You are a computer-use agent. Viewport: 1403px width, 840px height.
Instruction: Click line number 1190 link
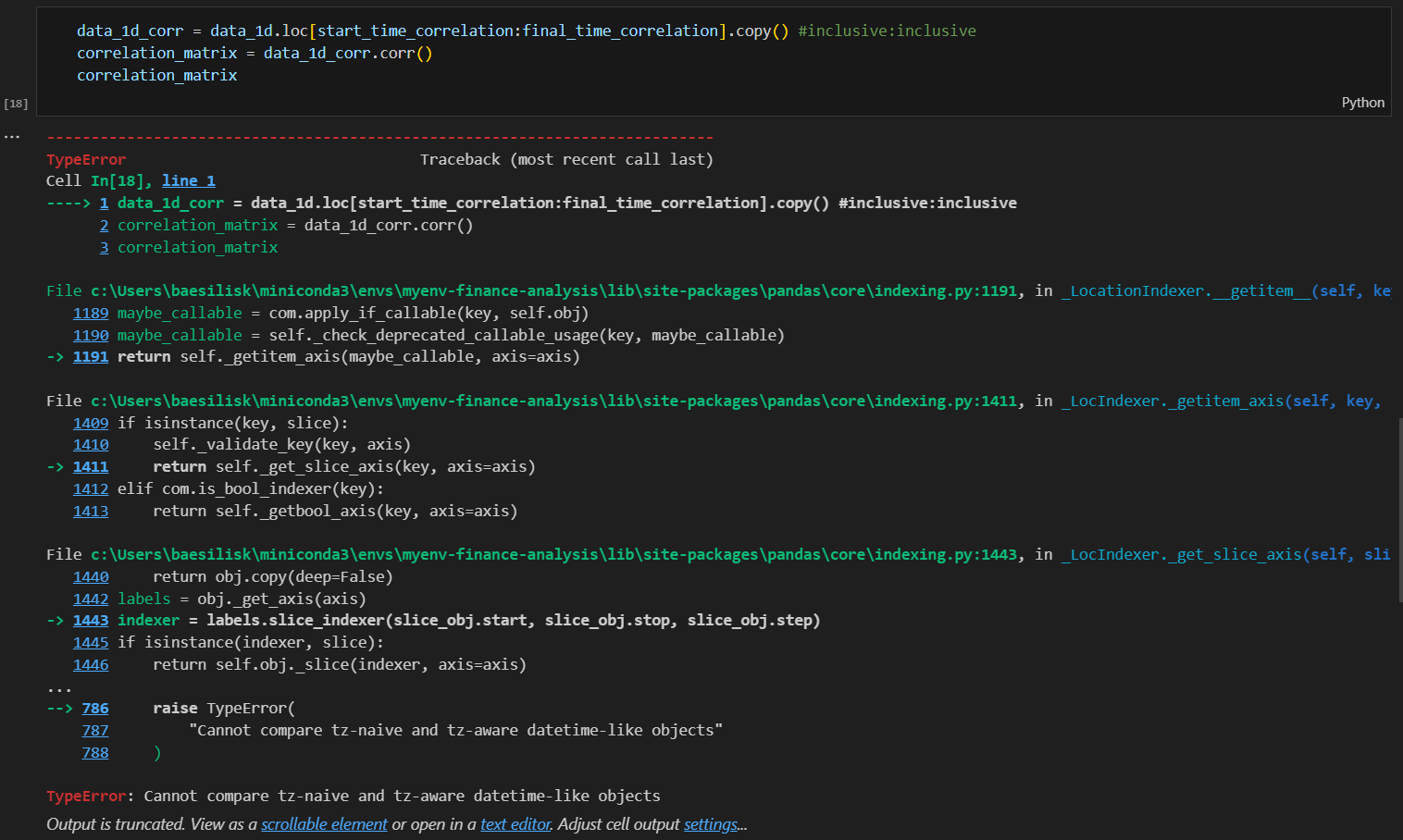91,336
